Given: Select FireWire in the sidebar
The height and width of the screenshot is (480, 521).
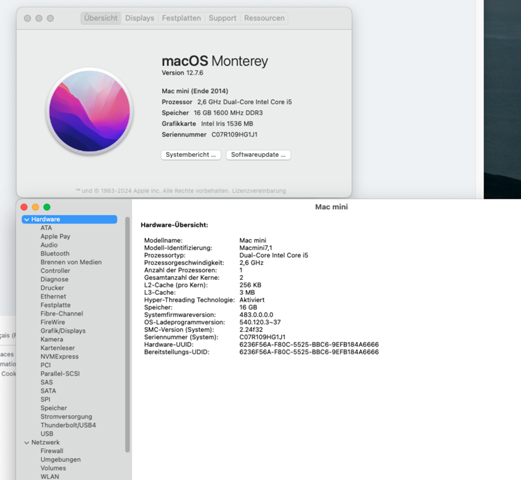Looking at the screenshot, I should pyautogui.click(x=53, y=322).
